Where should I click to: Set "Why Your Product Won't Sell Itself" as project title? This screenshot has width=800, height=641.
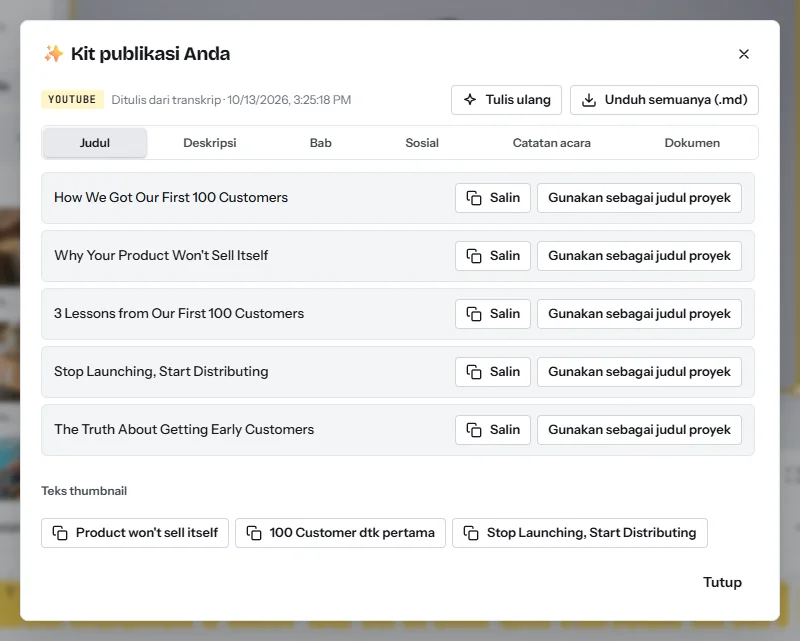pos(639,256)
